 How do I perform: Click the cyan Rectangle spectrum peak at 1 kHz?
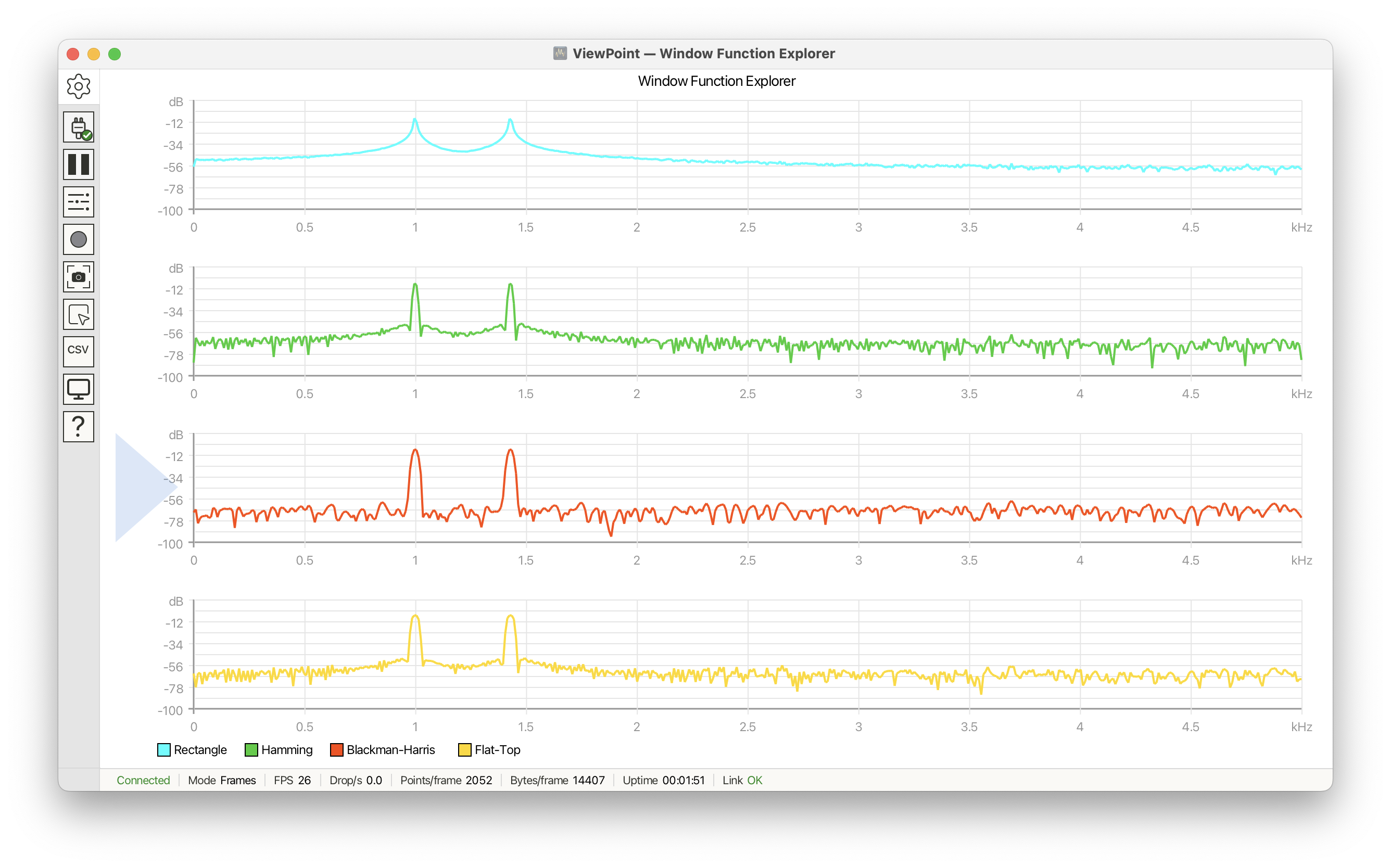(x=415, y=119)
